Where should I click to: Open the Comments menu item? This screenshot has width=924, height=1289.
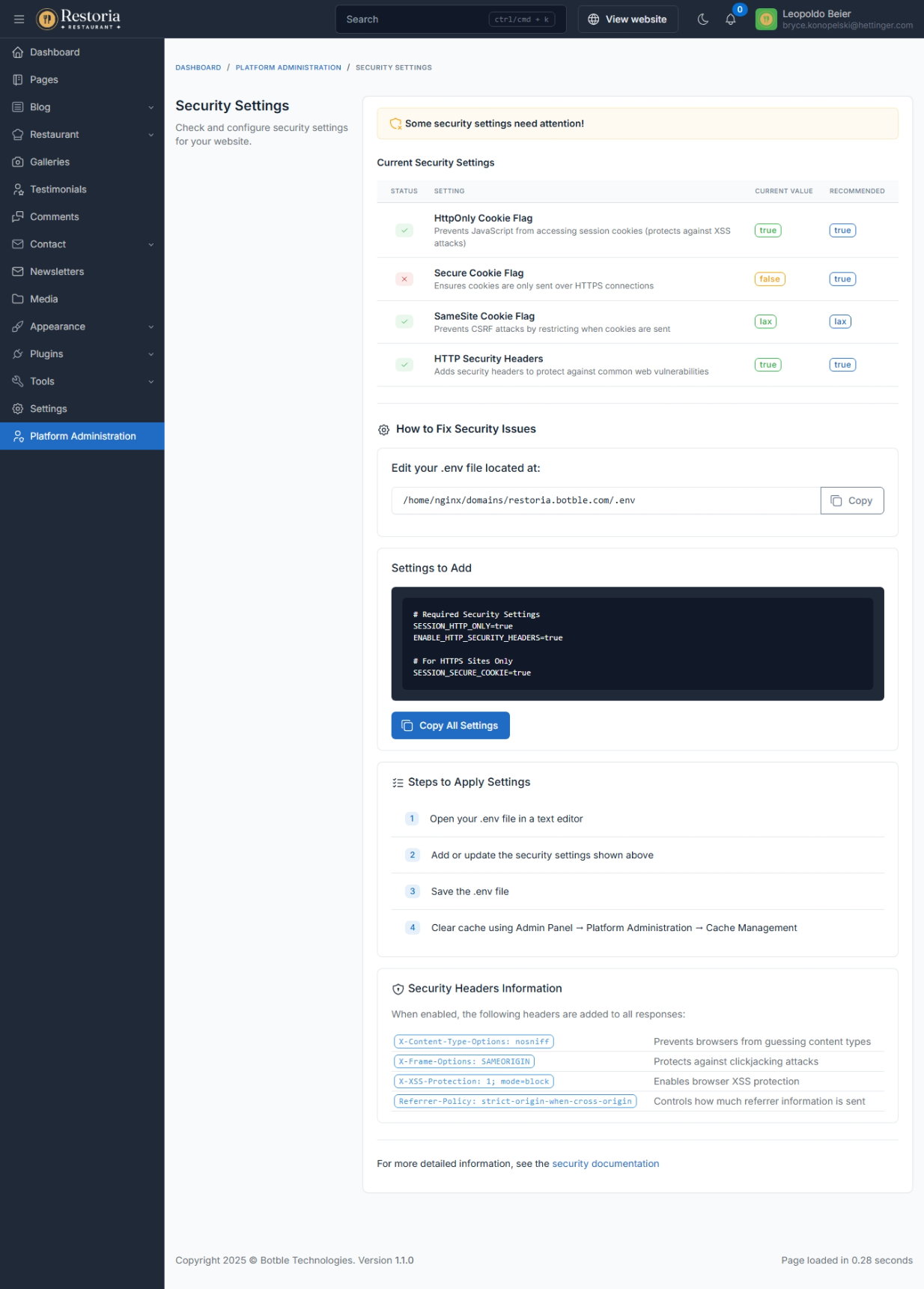[54, 217]
